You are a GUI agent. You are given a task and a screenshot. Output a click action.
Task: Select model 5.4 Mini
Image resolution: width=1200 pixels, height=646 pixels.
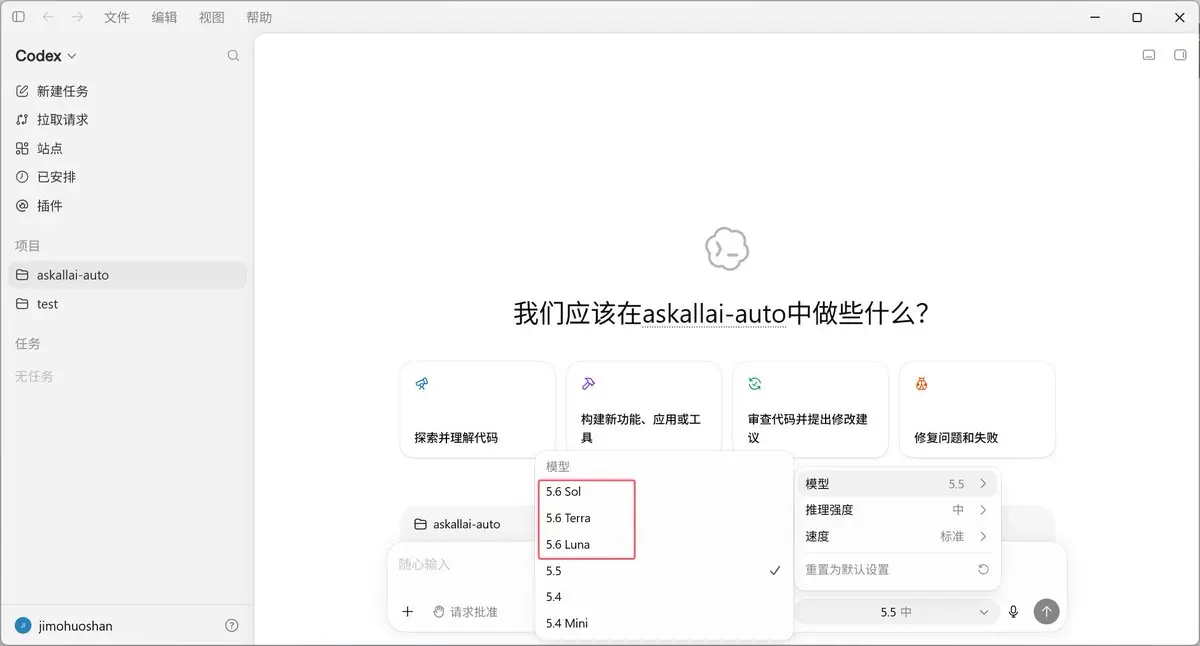click(664, 623)
